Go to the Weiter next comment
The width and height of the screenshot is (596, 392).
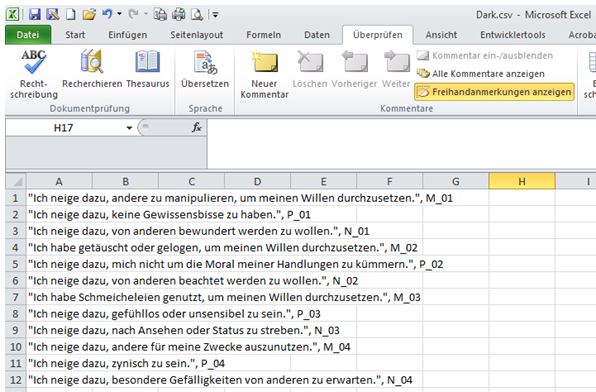[x=396, y=69]
